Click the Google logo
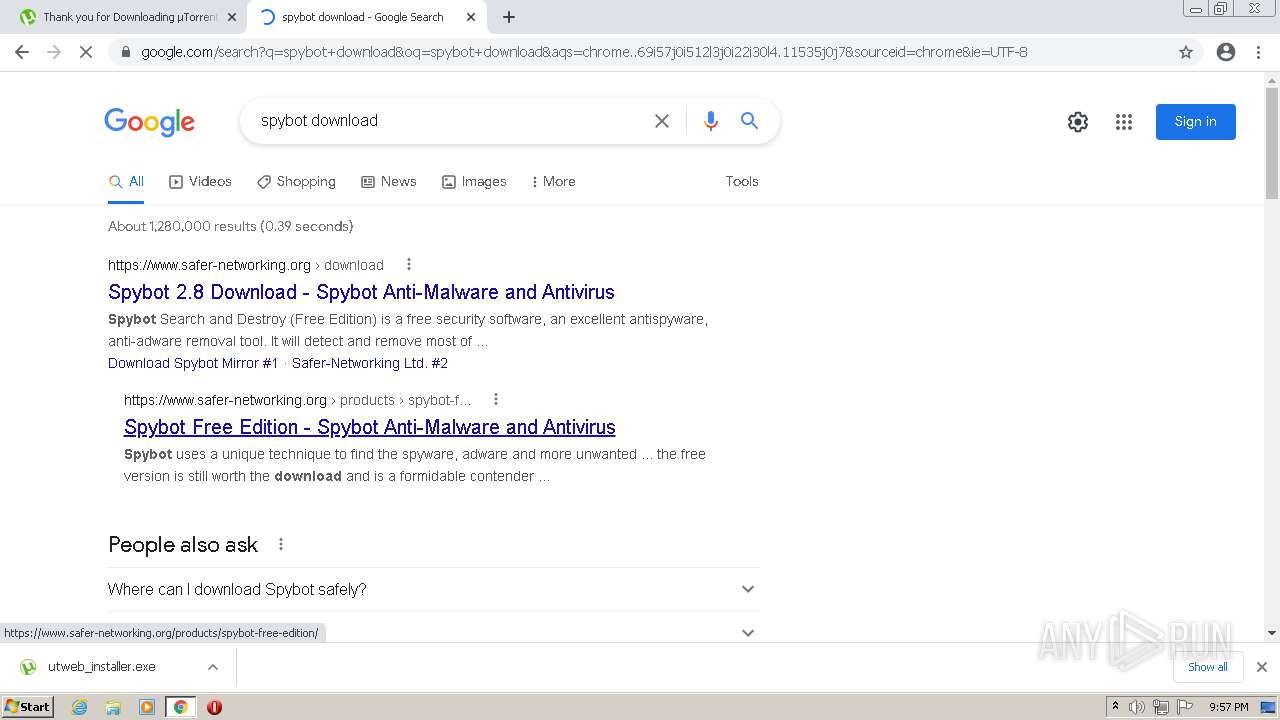 149,122
